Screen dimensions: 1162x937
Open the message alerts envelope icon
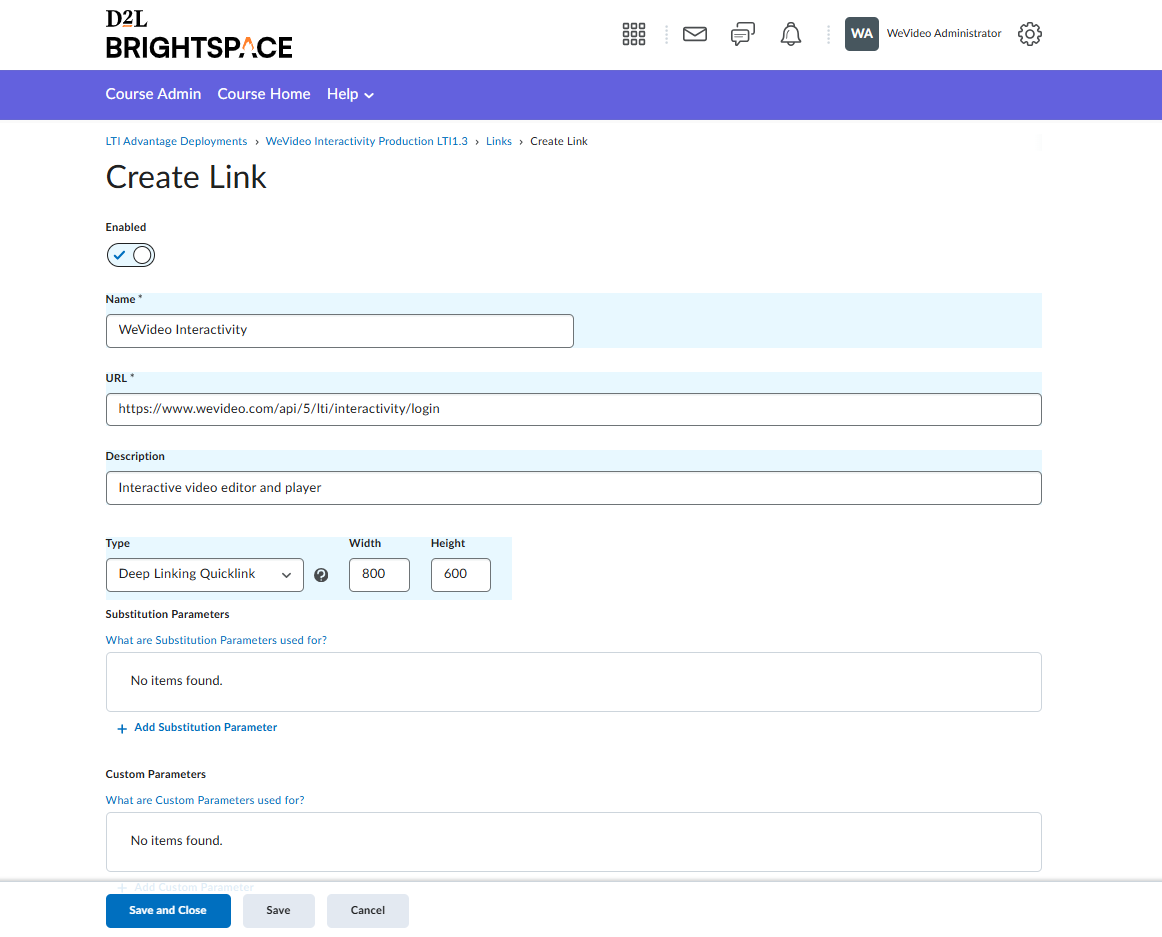(x=694, y=34)
